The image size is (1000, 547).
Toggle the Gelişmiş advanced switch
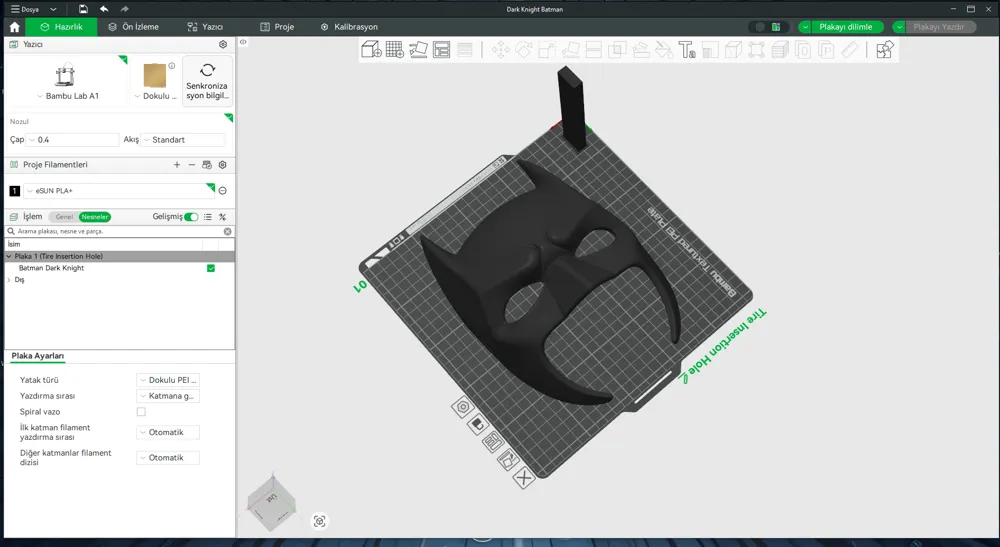coord(191,217)
